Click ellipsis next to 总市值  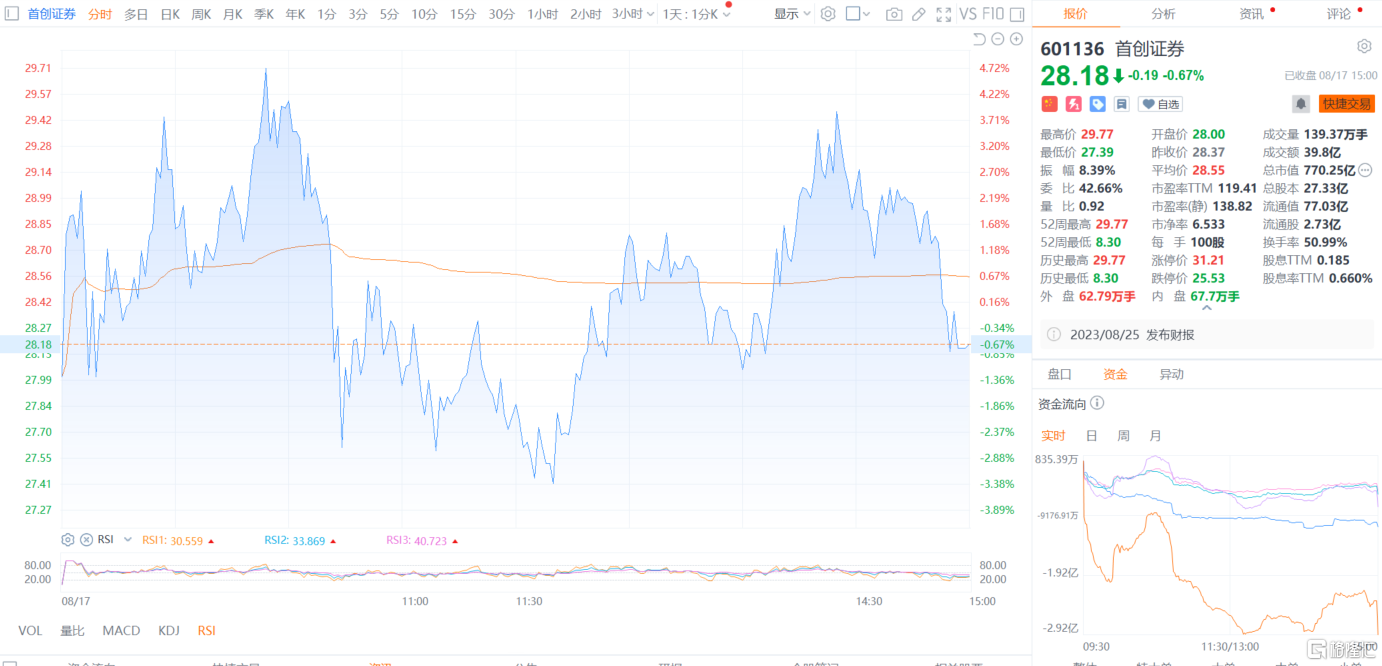pos(1365,170)
